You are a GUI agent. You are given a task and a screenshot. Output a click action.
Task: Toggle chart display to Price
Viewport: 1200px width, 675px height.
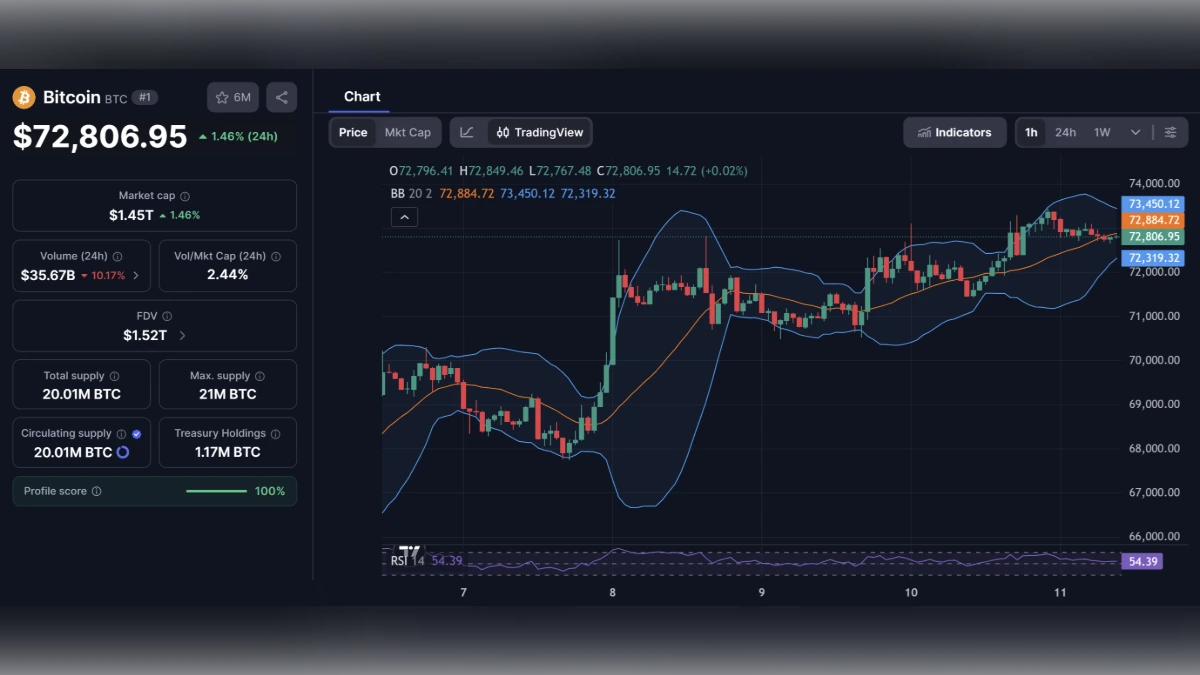tap(352, 132)
